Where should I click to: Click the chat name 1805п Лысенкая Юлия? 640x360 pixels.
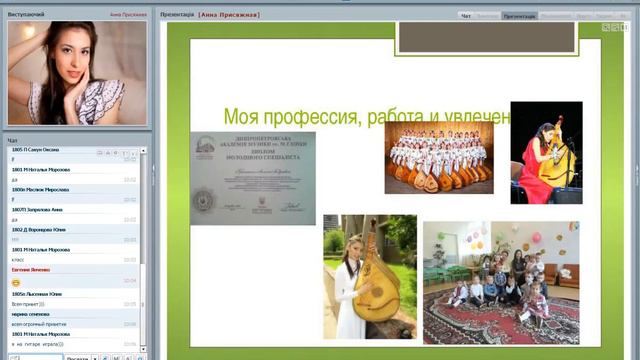37,294
